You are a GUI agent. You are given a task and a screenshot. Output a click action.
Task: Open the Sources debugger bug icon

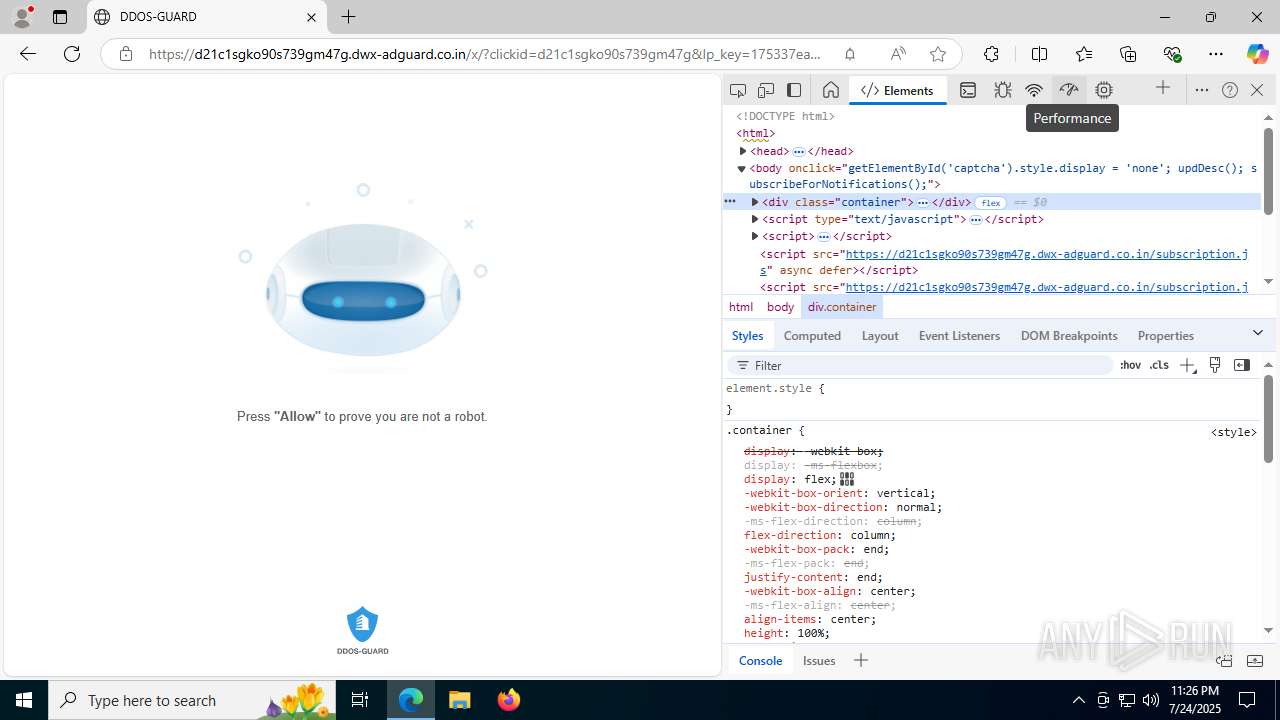pos(1003,90)
